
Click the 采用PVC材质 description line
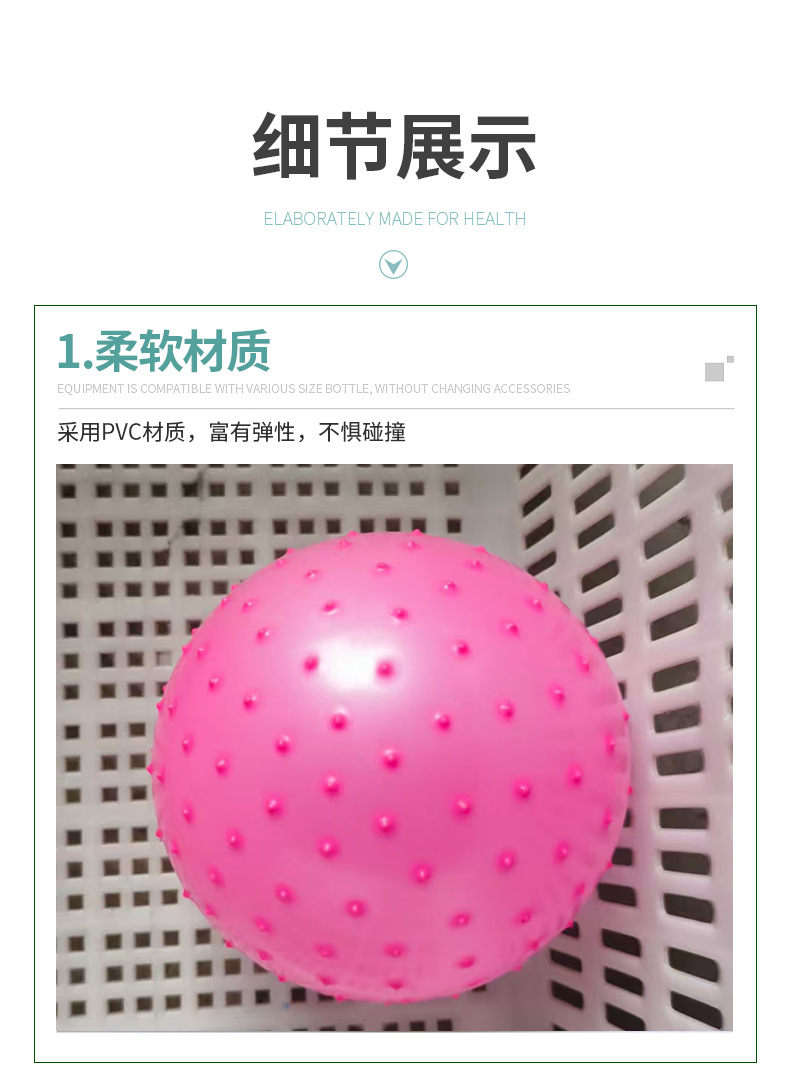tap(231, 432)
